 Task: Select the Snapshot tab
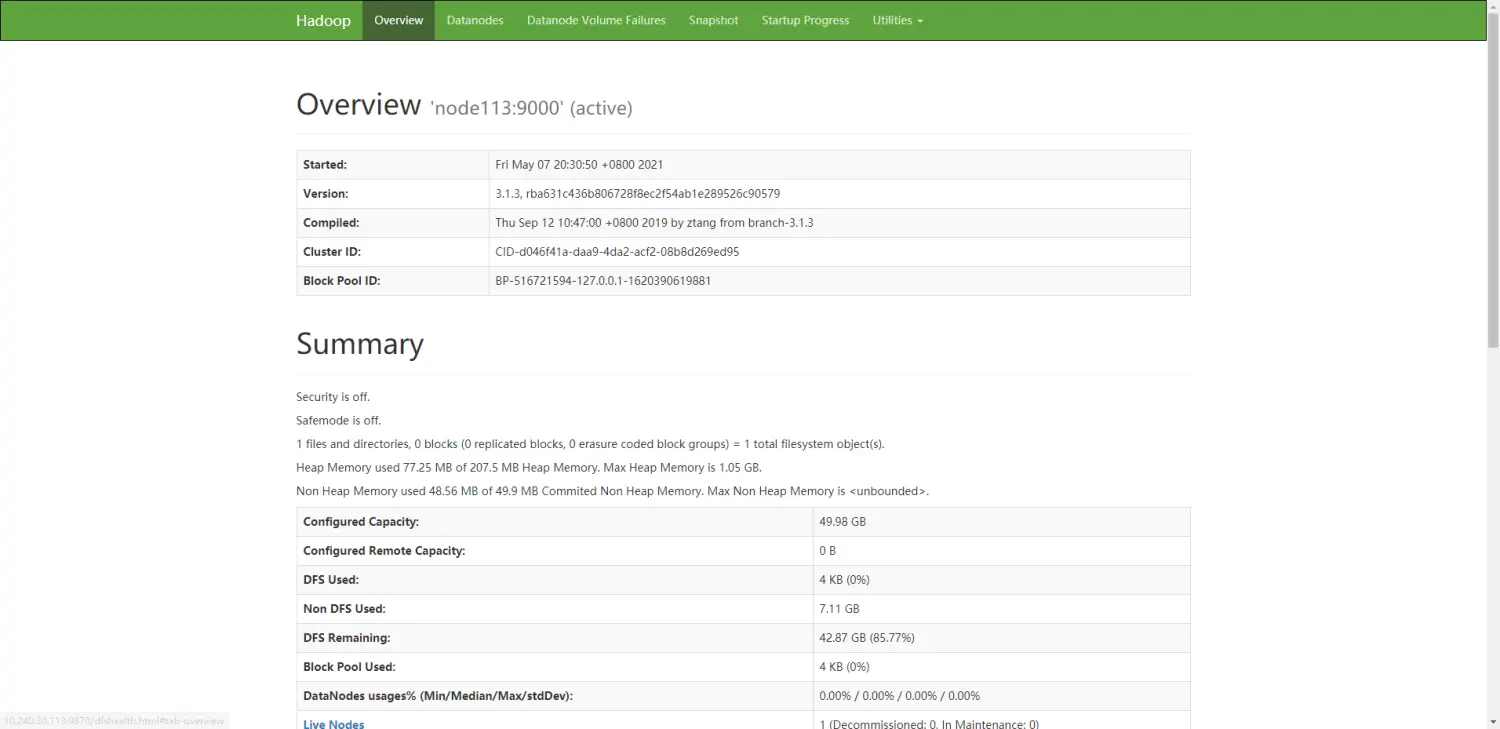click(x=713, y=20)
